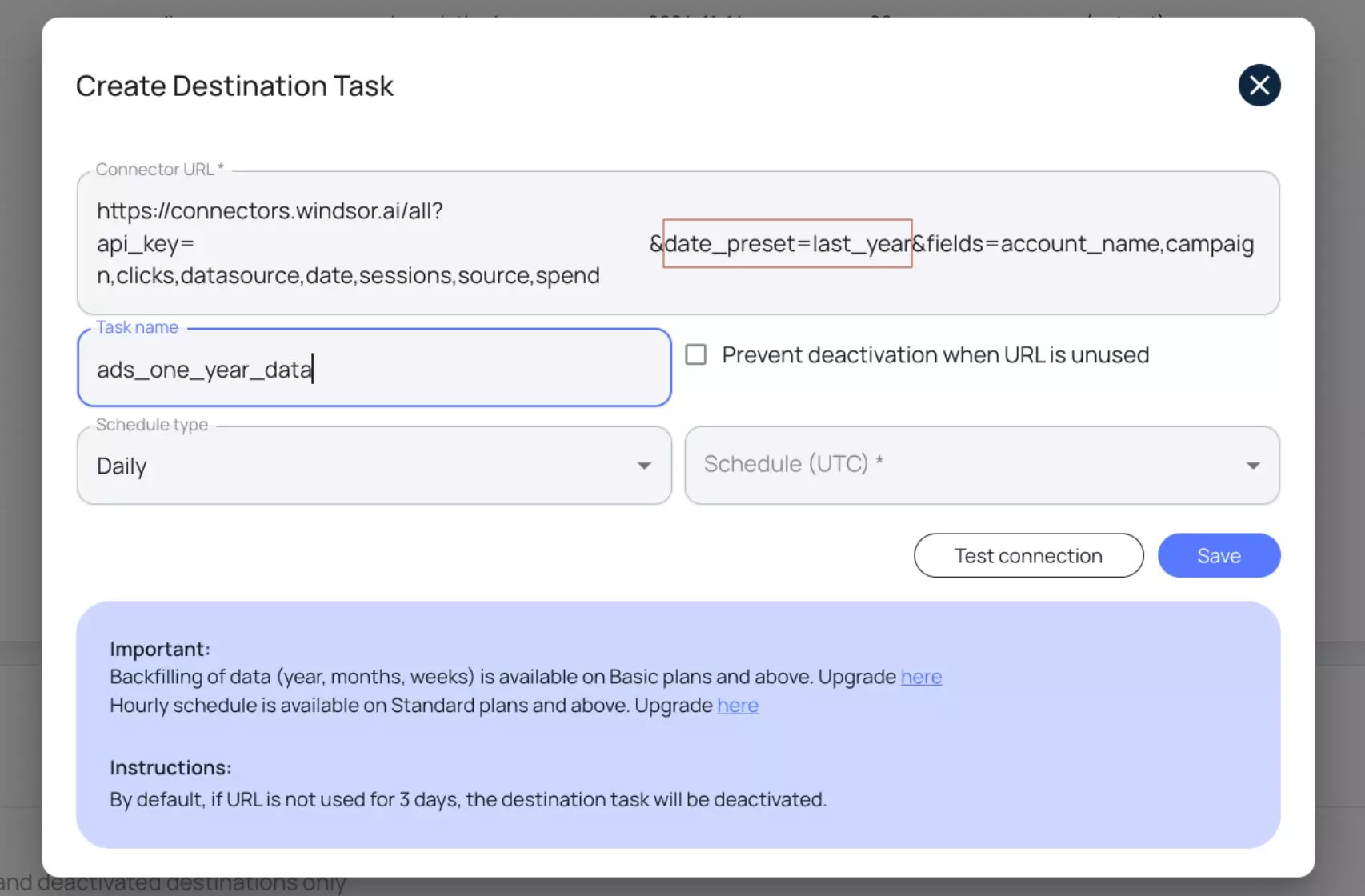Open the Basic plans upgrade here link
1365x896 pixels.
coord(921,677)
